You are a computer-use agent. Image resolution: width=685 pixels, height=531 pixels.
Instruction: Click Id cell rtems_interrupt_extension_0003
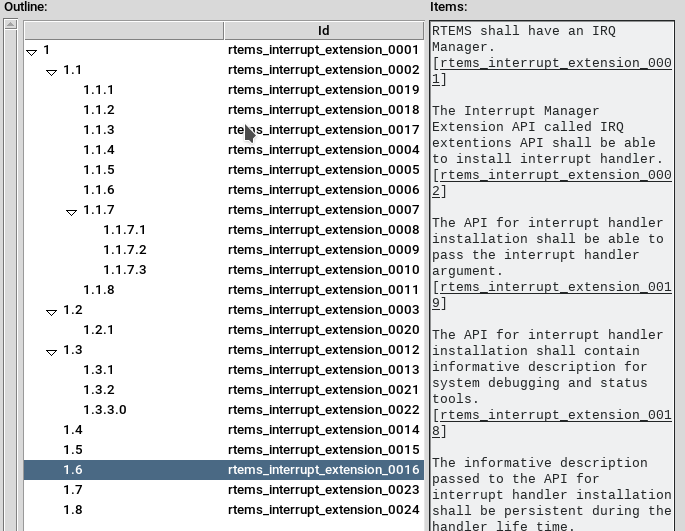click(x=324, y=310)
